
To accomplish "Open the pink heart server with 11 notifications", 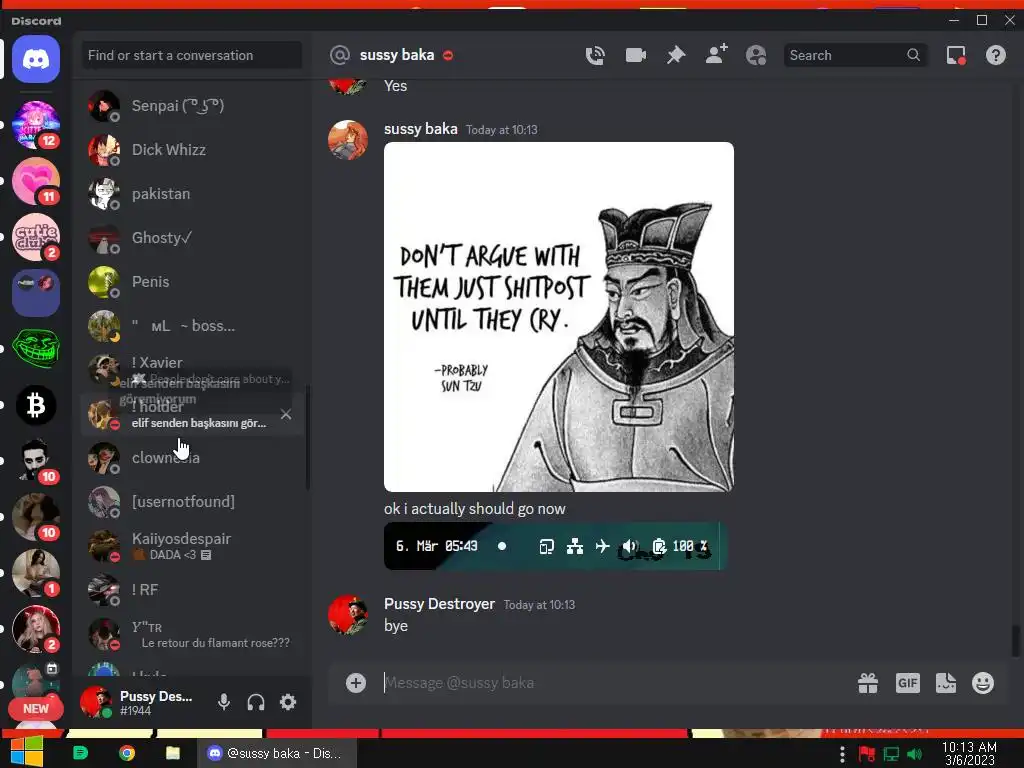I will [x=36, y=181].
